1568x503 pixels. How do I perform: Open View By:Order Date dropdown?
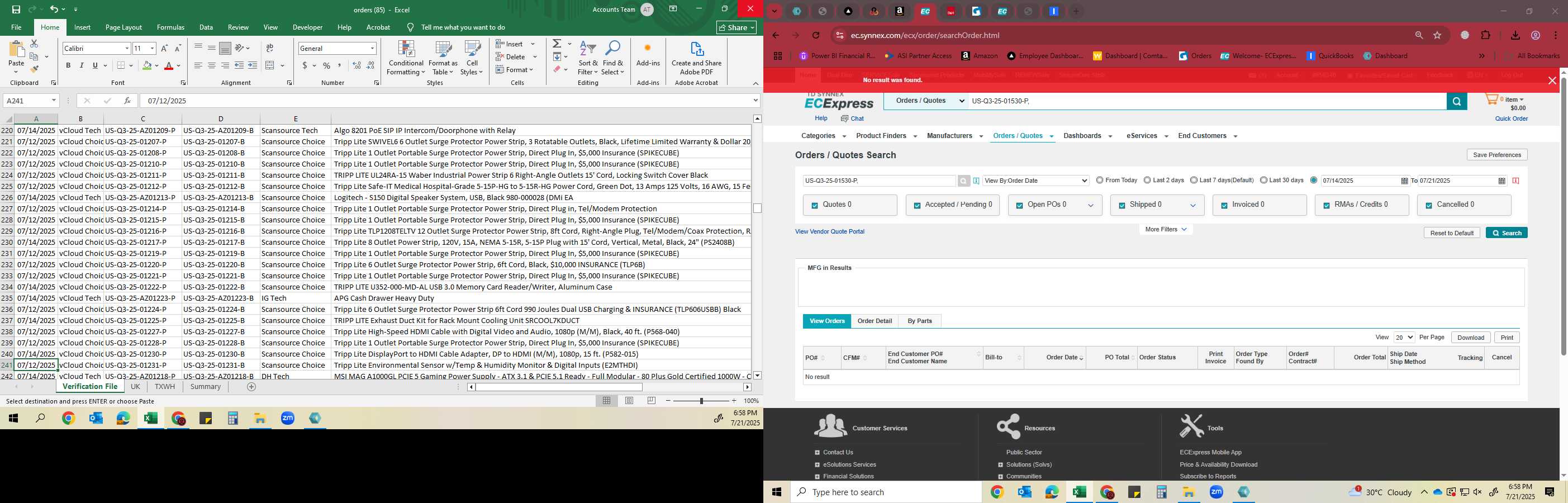click(1035, 181)
